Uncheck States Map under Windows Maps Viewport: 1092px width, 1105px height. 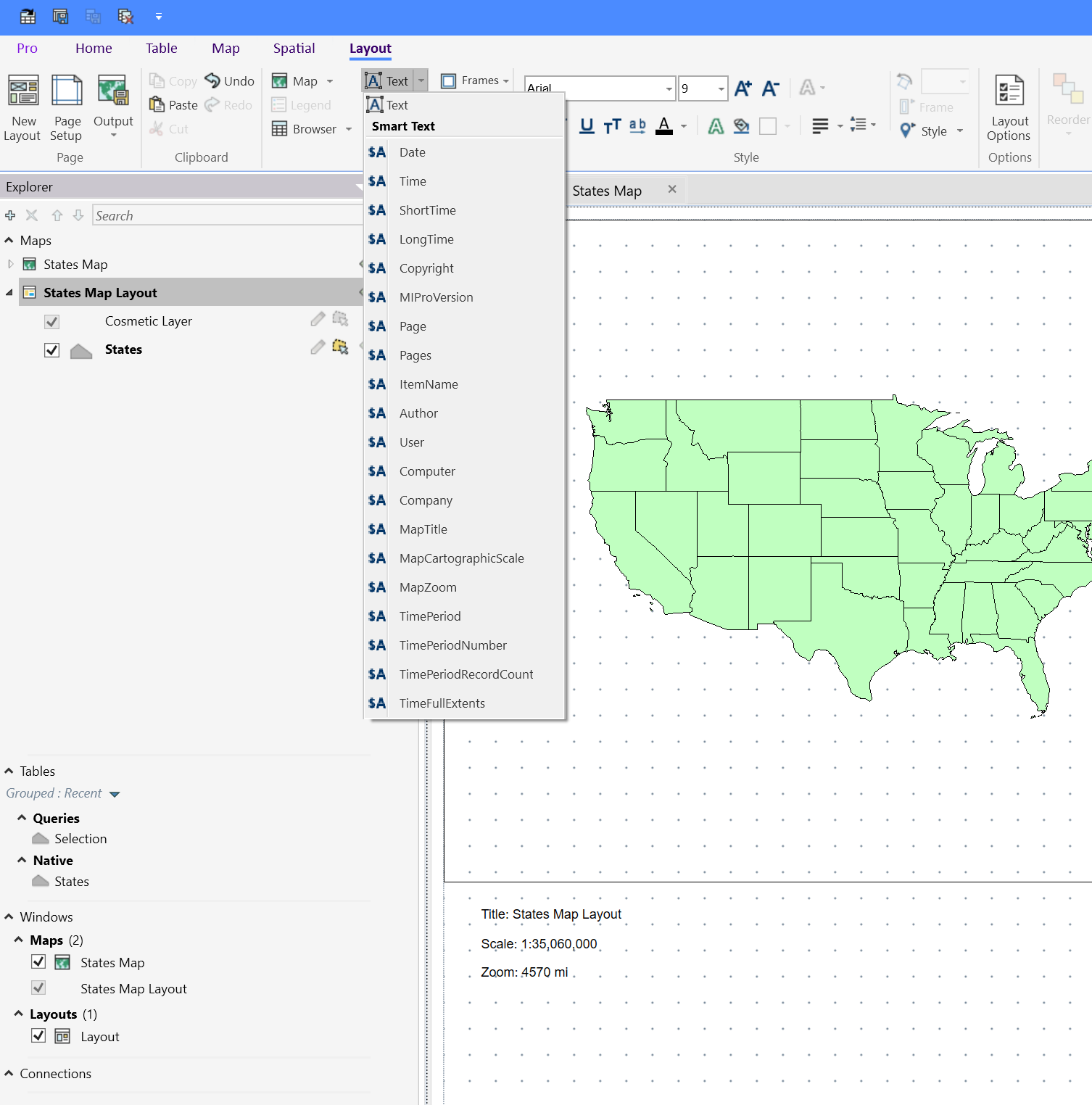38,961
